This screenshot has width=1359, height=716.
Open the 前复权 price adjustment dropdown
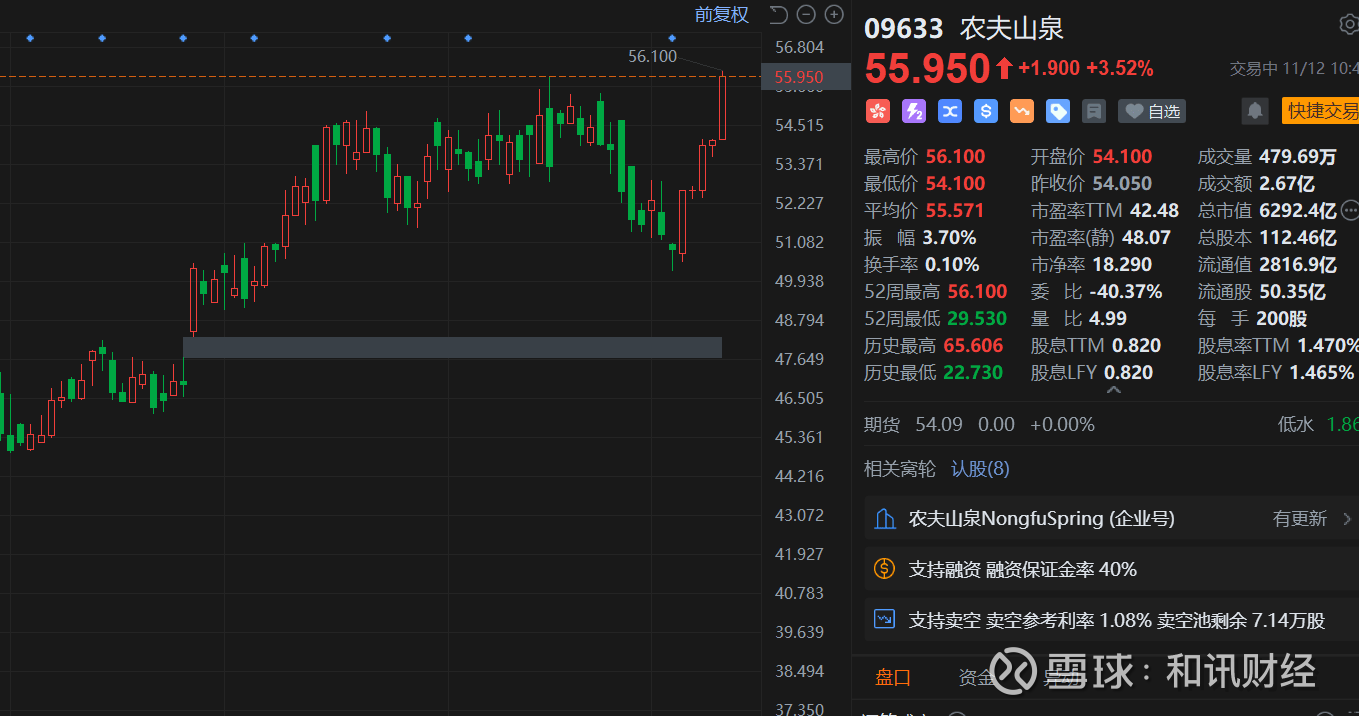722,15
